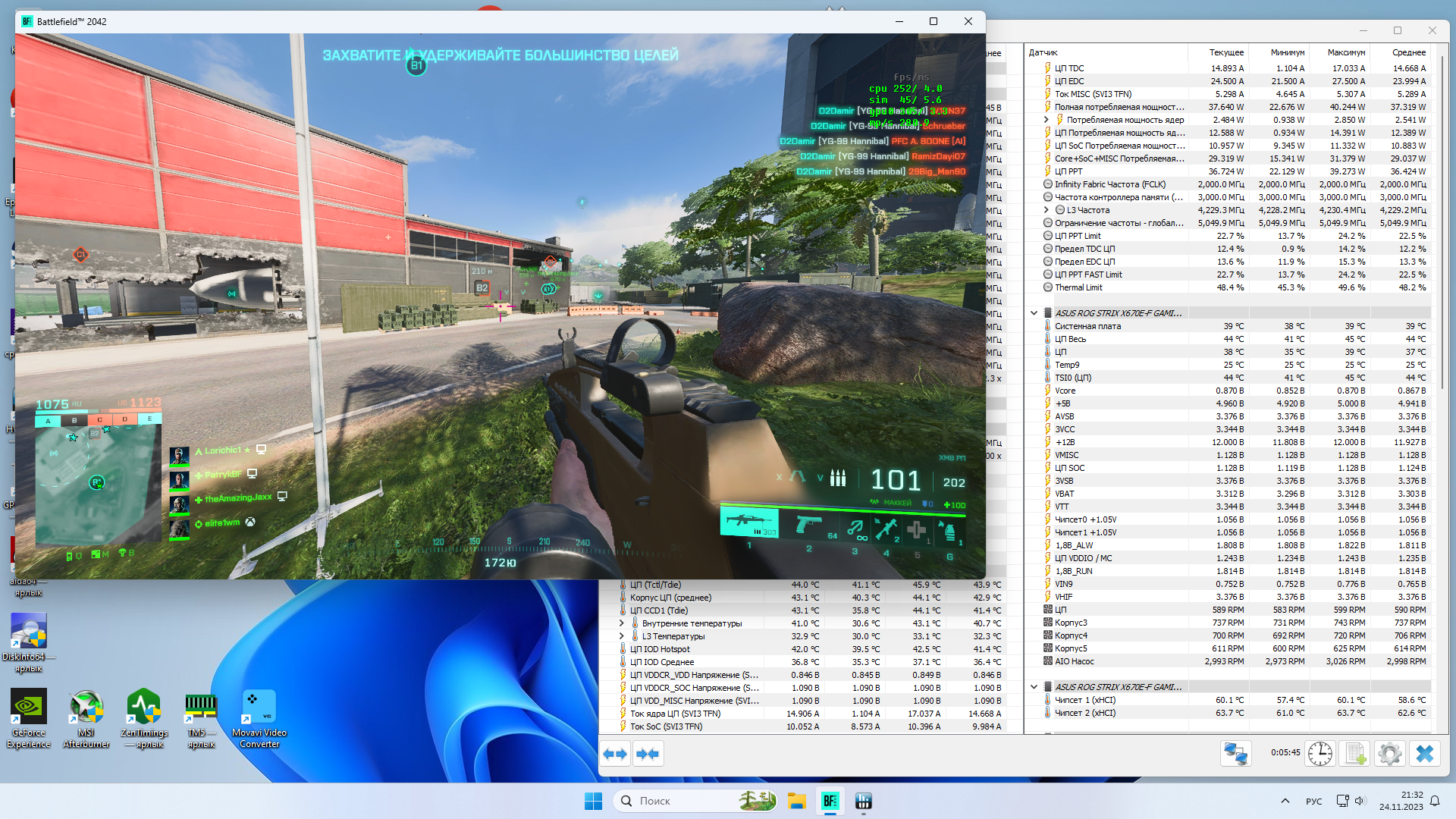Collapse the first ASUS ROG STRIX X670E-F section
The height and width of the screenshot is (819, 1456).
(x=1034, y=313)
